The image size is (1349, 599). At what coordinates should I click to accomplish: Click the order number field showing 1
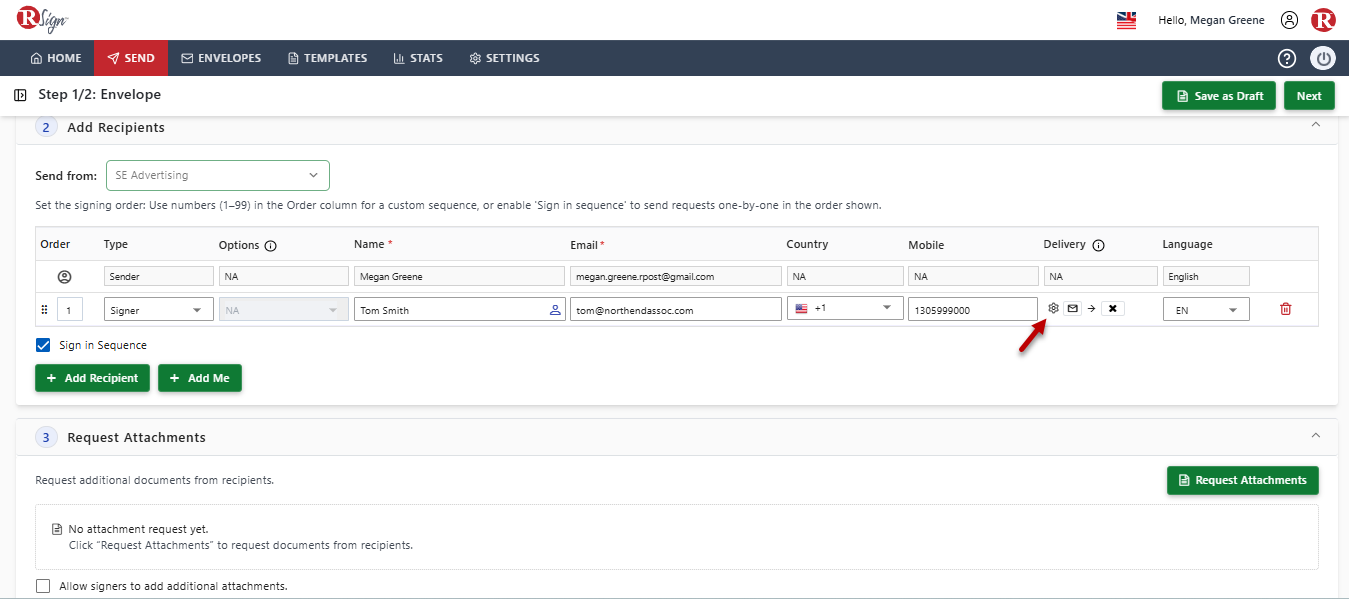69,310
